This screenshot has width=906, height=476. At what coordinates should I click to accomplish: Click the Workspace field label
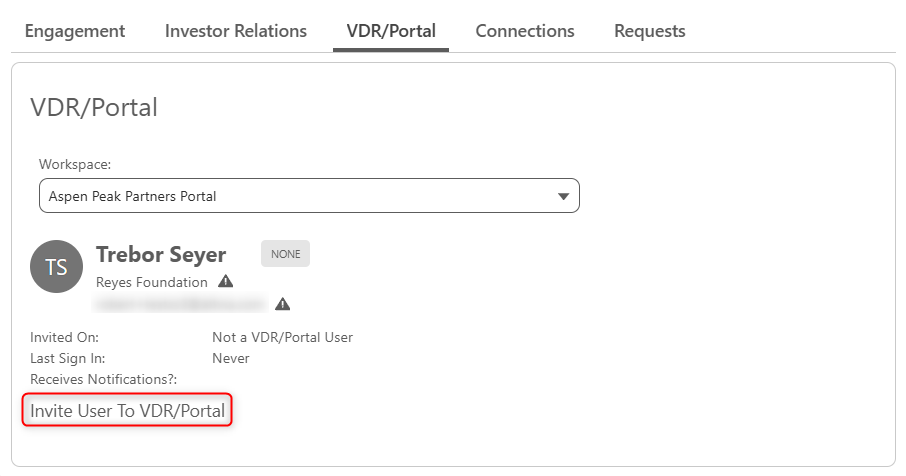tap(75, 164)
